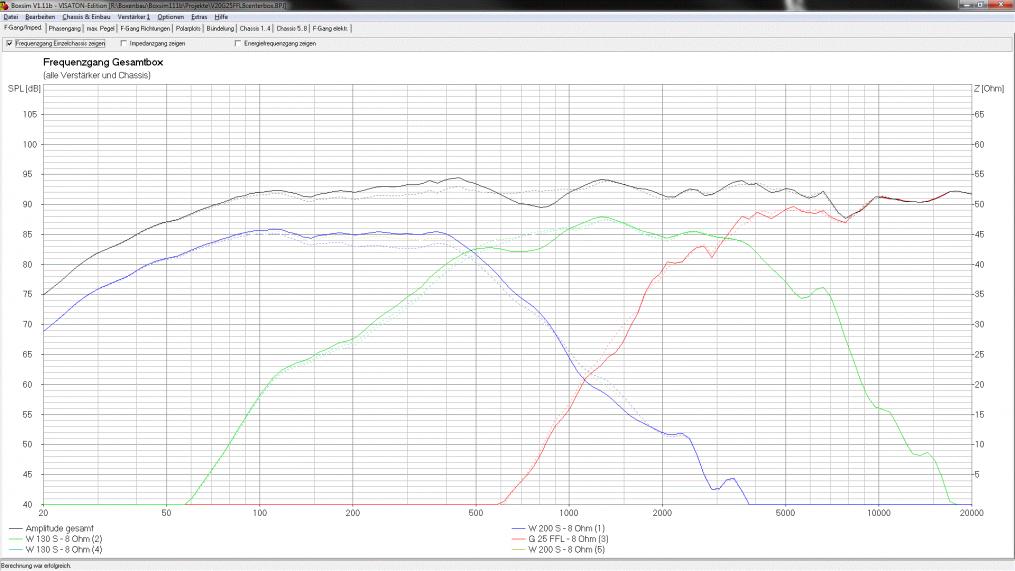This screenshot has width=1015, height=571.
Task: Click the Z [Ohm] axis label
Action: point(988,88)
